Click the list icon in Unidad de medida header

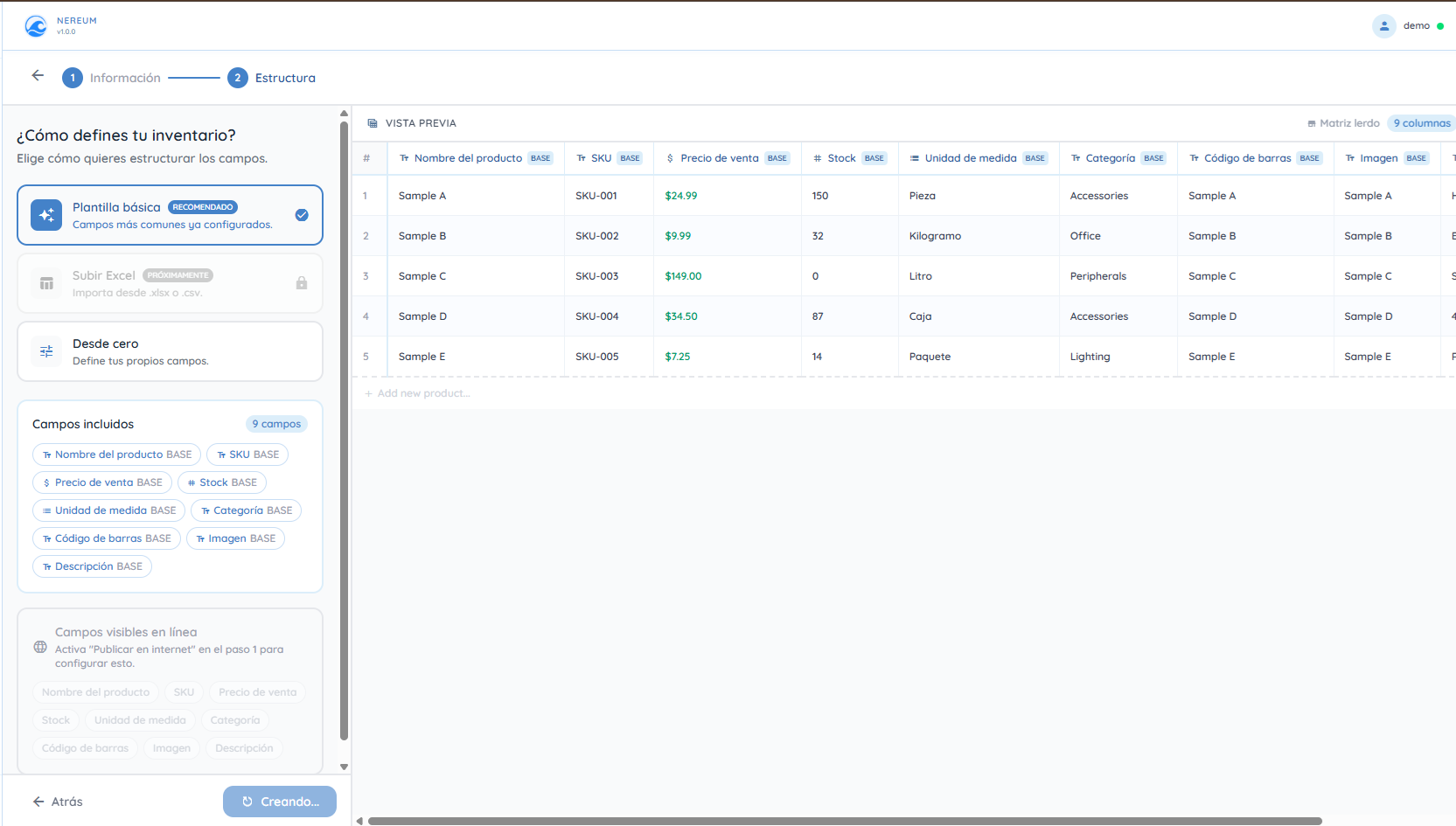point(915,158)
